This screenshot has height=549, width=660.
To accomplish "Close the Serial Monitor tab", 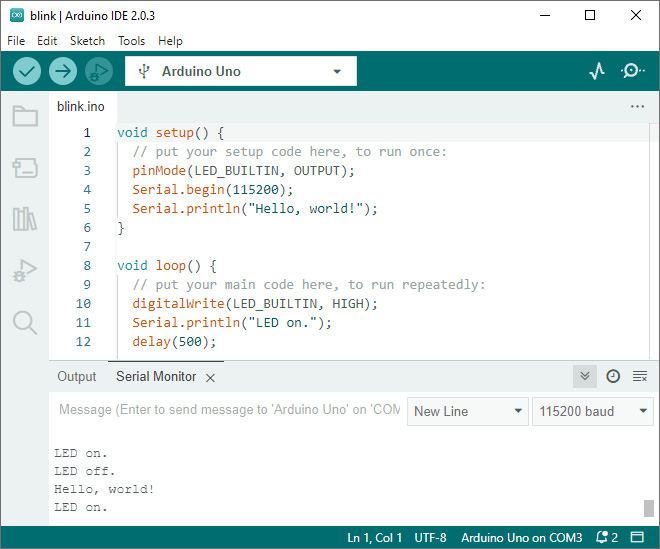I will point(210,378).
